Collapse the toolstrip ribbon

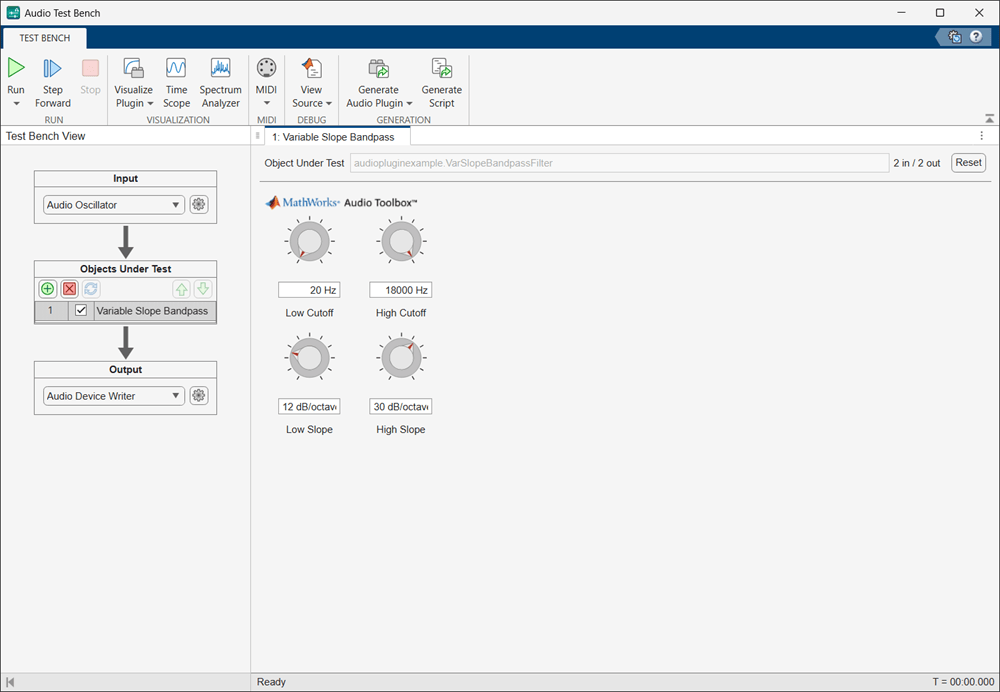coord(989,119)
